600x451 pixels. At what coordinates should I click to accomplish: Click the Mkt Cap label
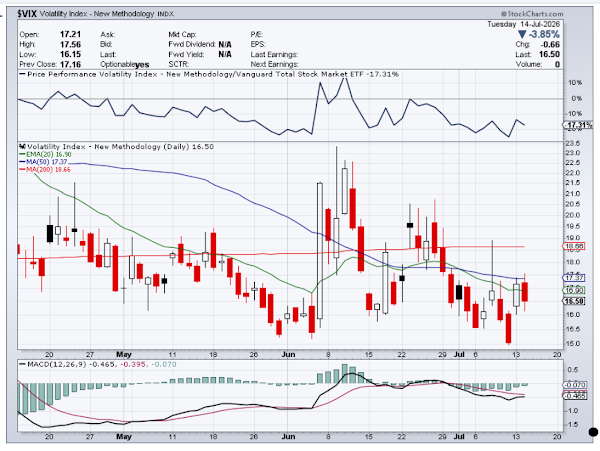(182, 34)
